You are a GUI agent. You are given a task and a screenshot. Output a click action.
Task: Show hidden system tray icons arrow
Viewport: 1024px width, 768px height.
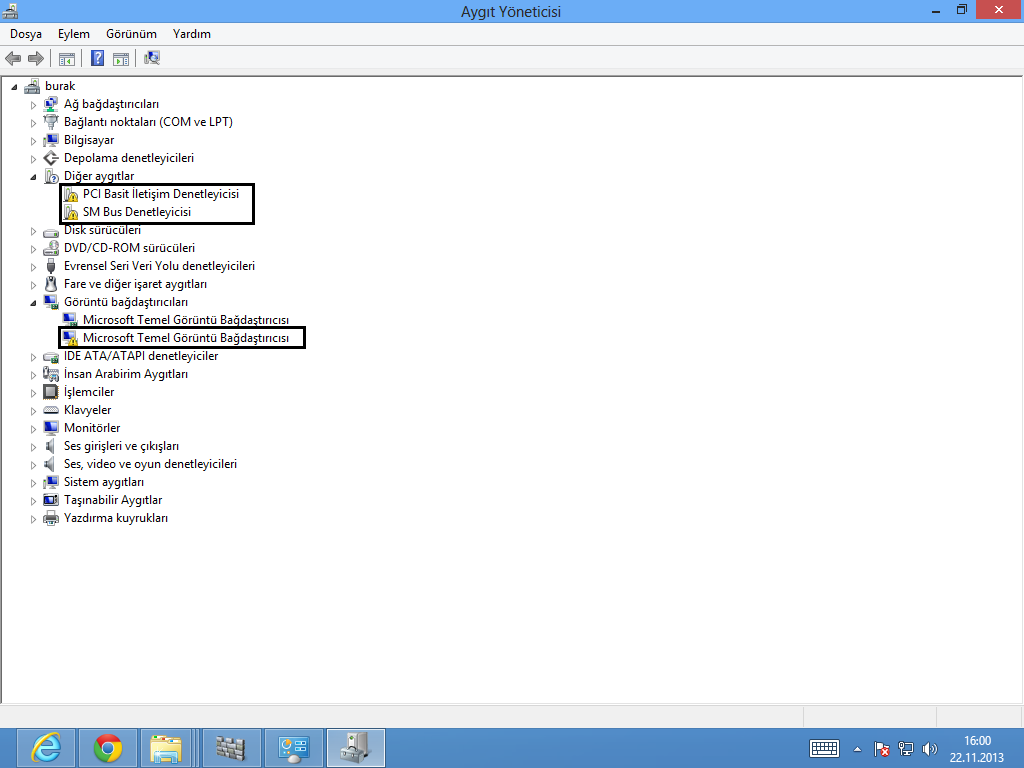click(857, 749)
